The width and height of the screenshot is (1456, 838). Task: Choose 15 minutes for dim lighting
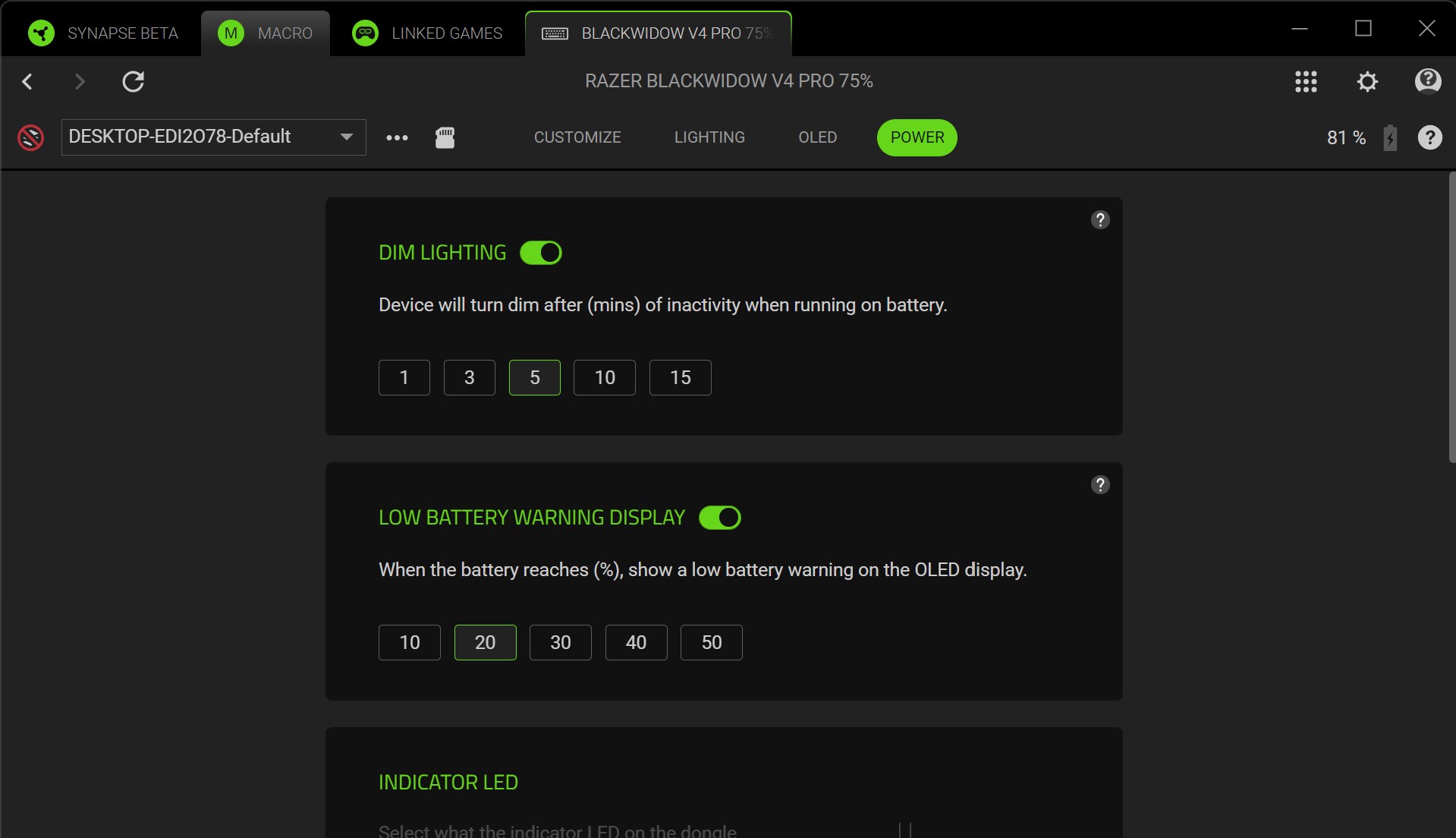(x=681, y=377)
